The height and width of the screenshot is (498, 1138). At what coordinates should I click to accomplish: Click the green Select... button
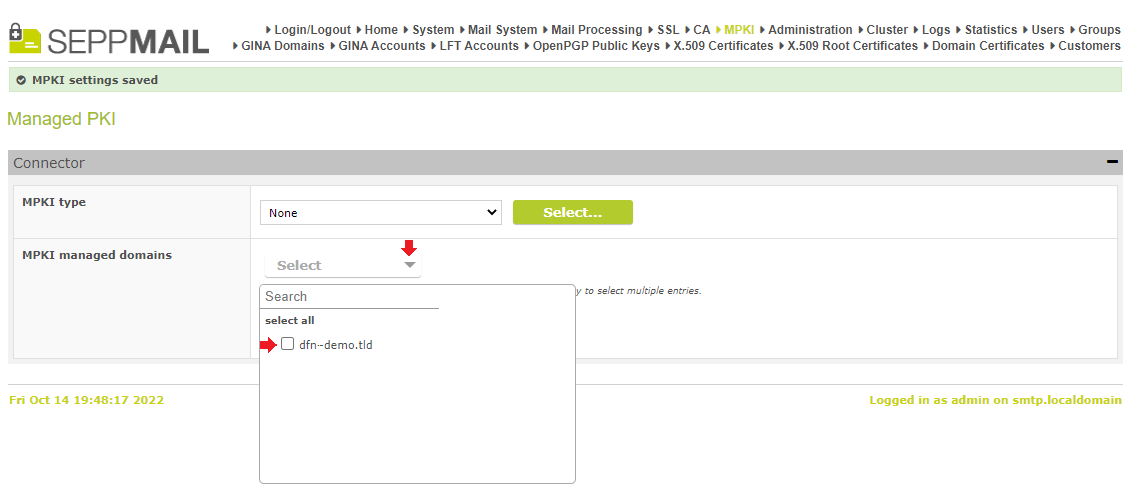573,212
